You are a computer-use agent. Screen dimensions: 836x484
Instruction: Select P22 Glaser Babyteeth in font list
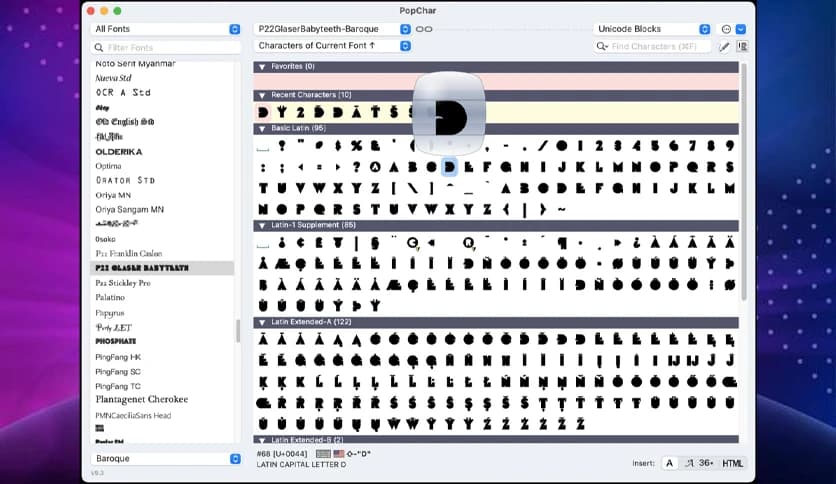[x=162, y=268]
